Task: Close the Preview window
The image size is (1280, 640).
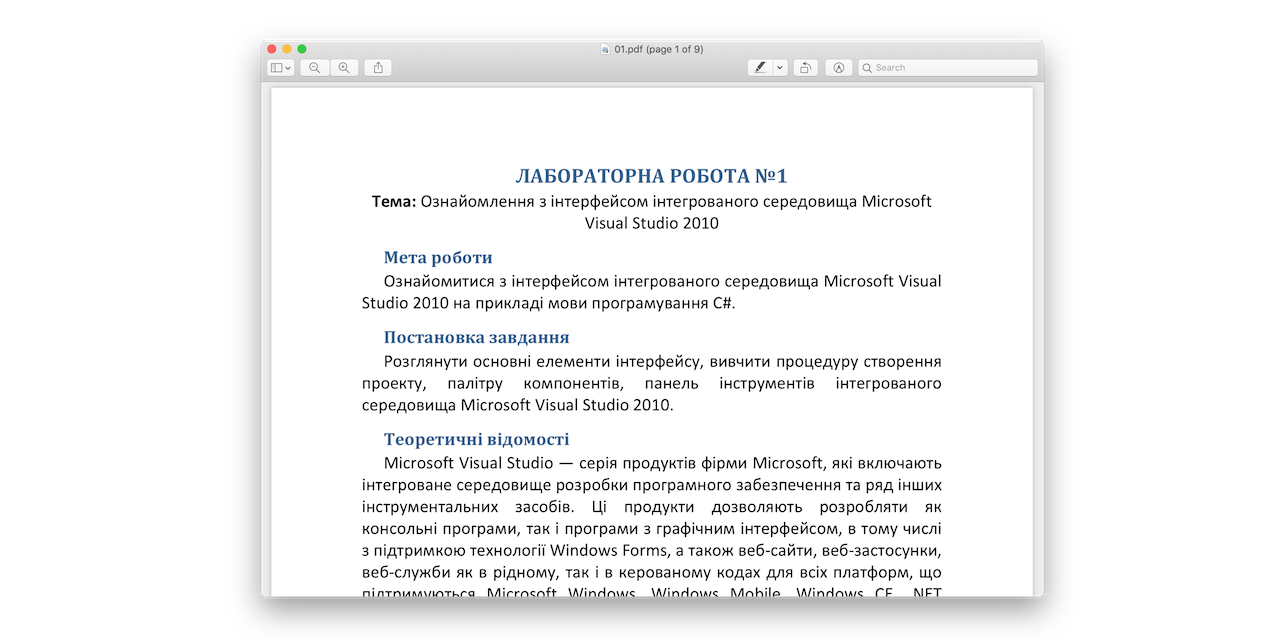Action: [272, 49]
